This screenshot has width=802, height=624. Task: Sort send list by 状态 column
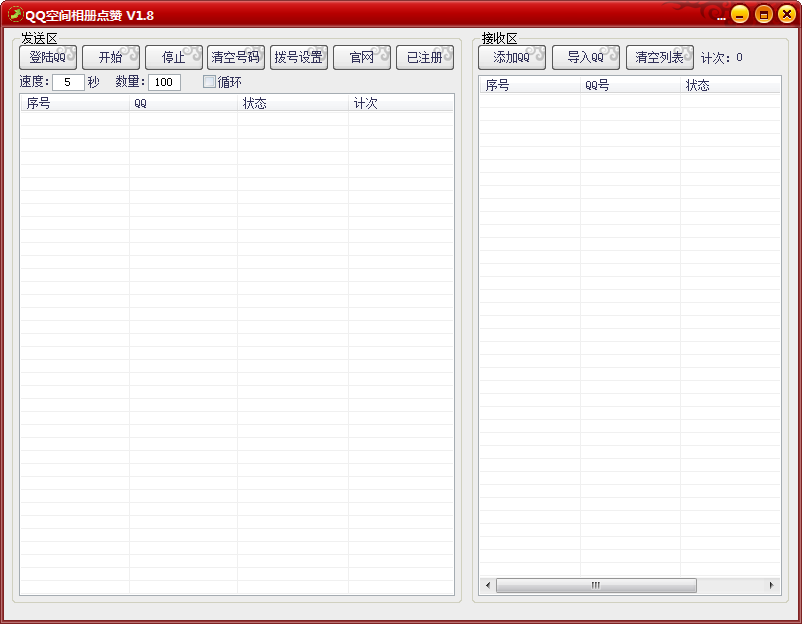coord(293,103)
